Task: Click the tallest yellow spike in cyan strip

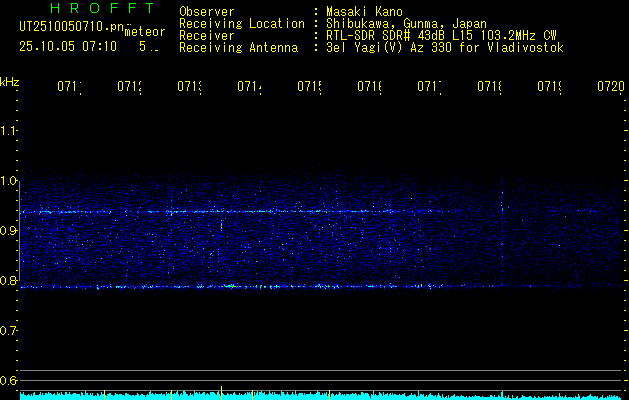Action: click(221, 393)
